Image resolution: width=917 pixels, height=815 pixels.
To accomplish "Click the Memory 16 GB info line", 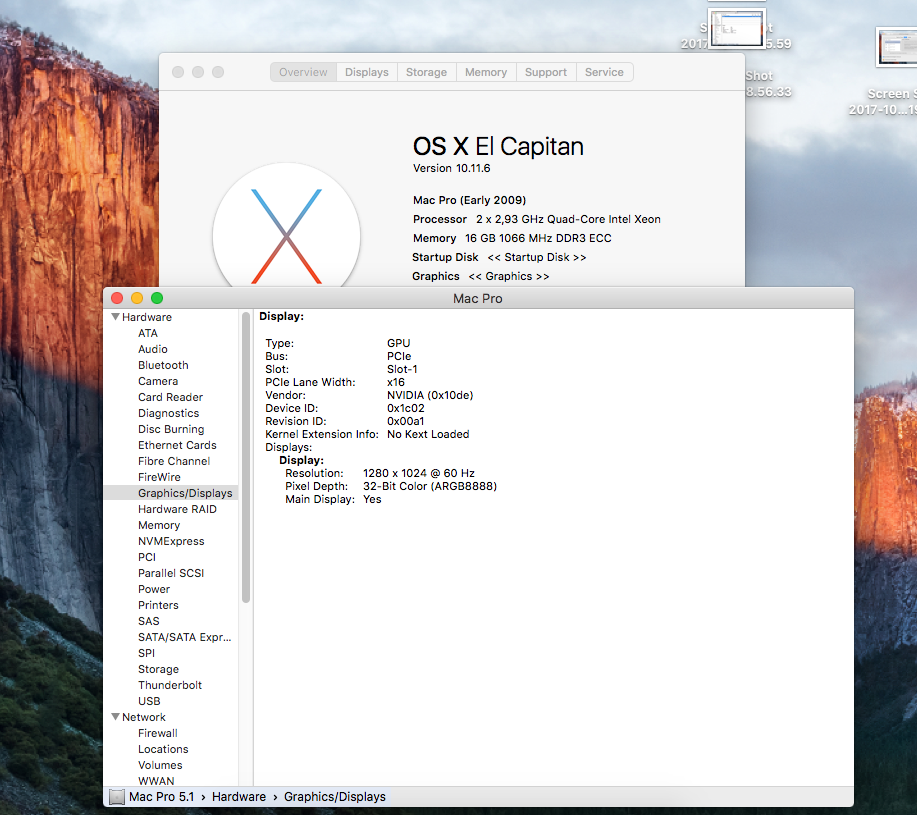I will [512, 238].
